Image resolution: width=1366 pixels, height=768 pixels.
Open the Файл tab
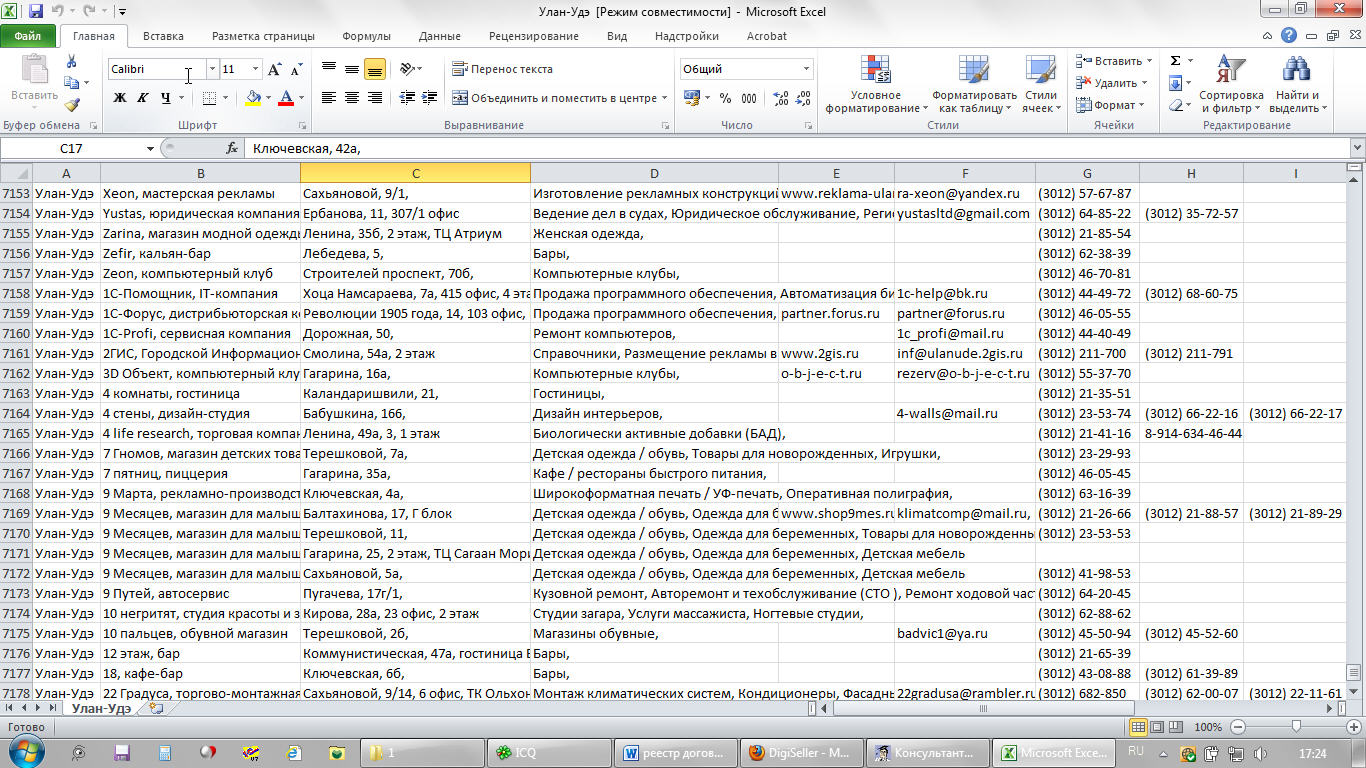[x=27, y=36]
